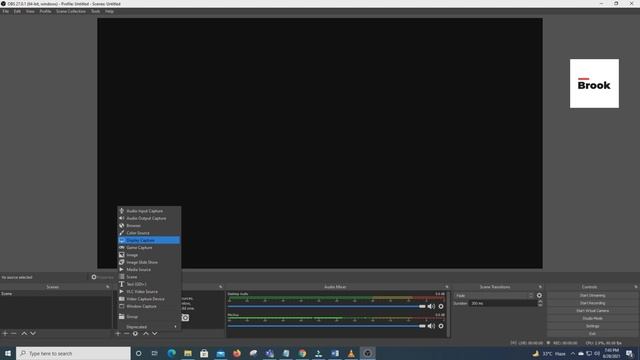
Task: Choose Game Capture source
Action: 149,248
